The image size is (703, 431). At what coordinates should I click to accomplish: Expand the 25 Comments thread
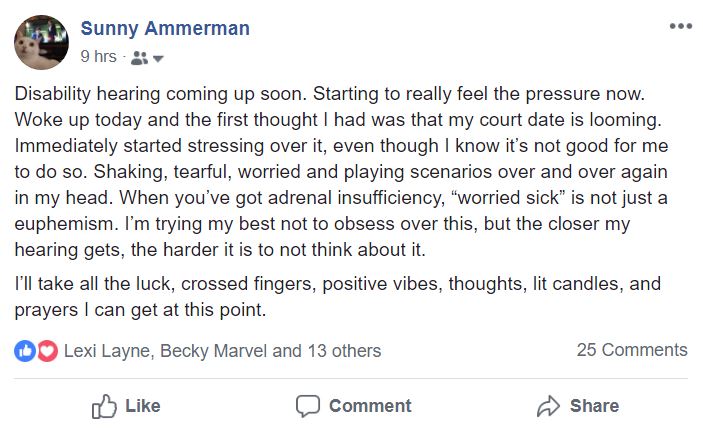tap(632, 350)
